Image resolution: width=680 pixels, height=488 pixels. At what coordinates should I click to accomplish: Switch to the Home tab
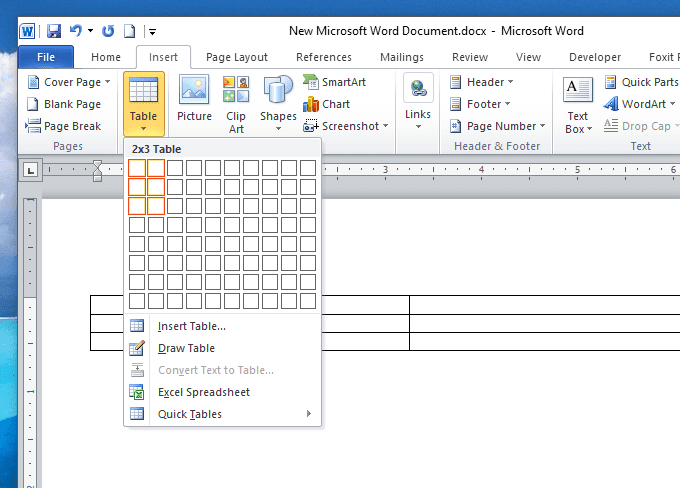[106, 57]
